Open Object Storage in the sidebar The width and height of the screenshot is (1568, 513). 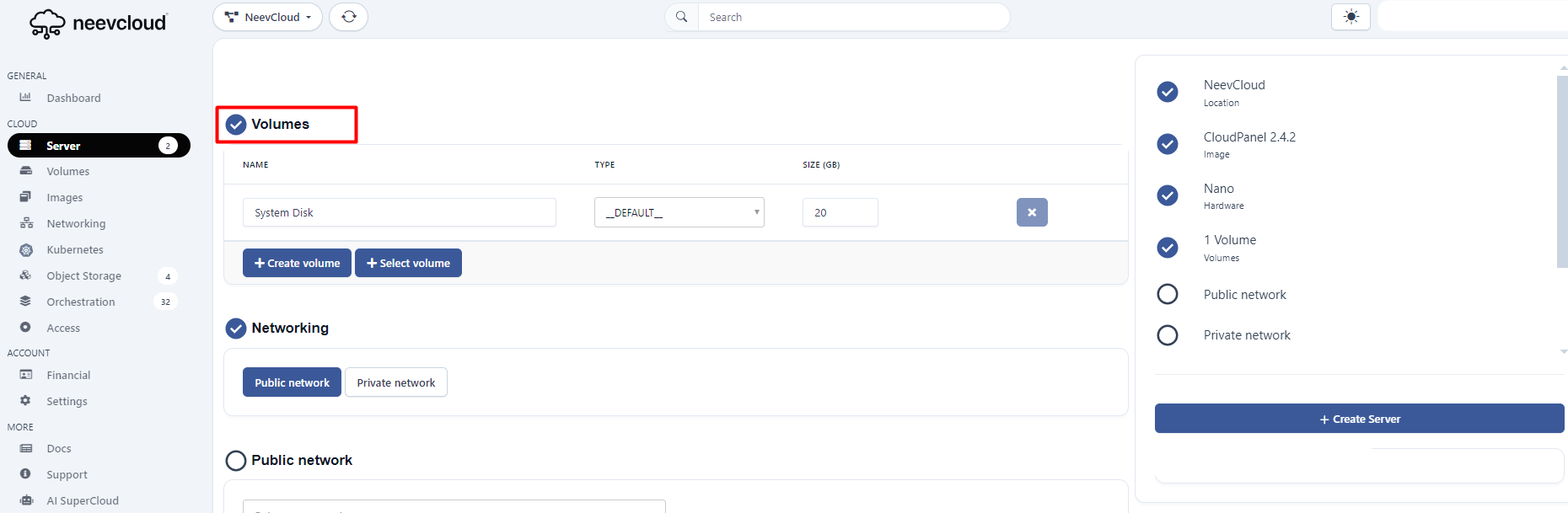(x=83, y=276)
